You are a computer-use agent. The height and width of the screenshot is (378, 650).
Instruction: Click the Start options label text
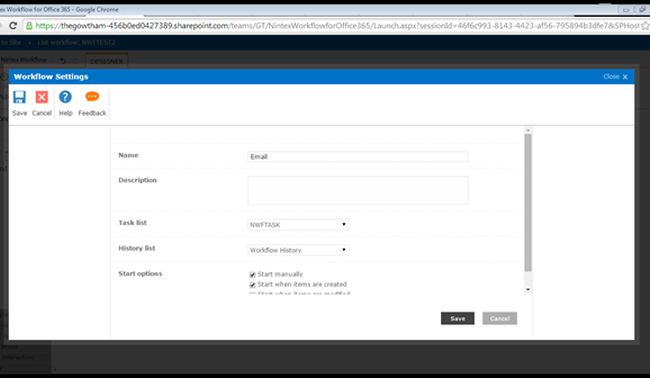(140, 274)
